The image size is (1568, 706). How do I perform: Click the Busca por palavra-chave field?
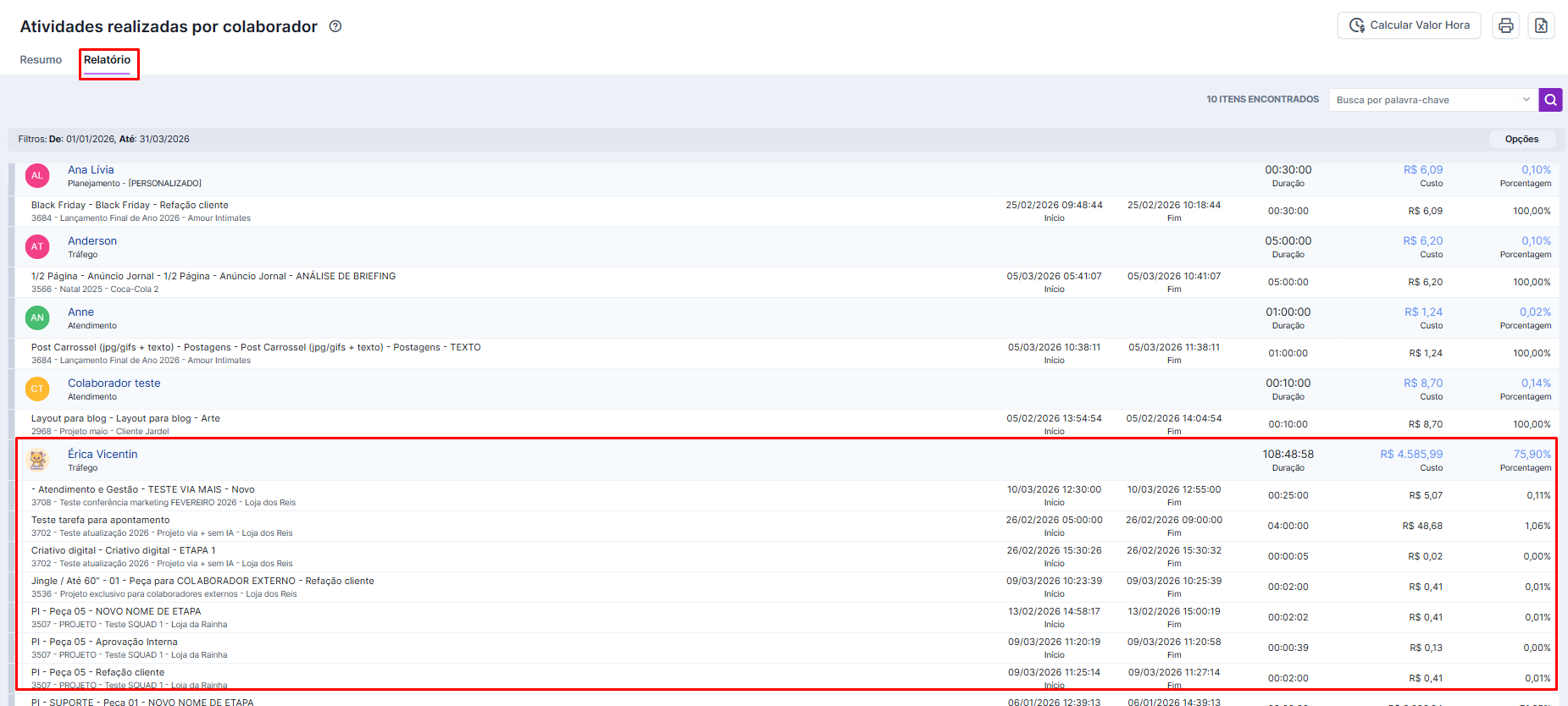[x=1421, y=100]
